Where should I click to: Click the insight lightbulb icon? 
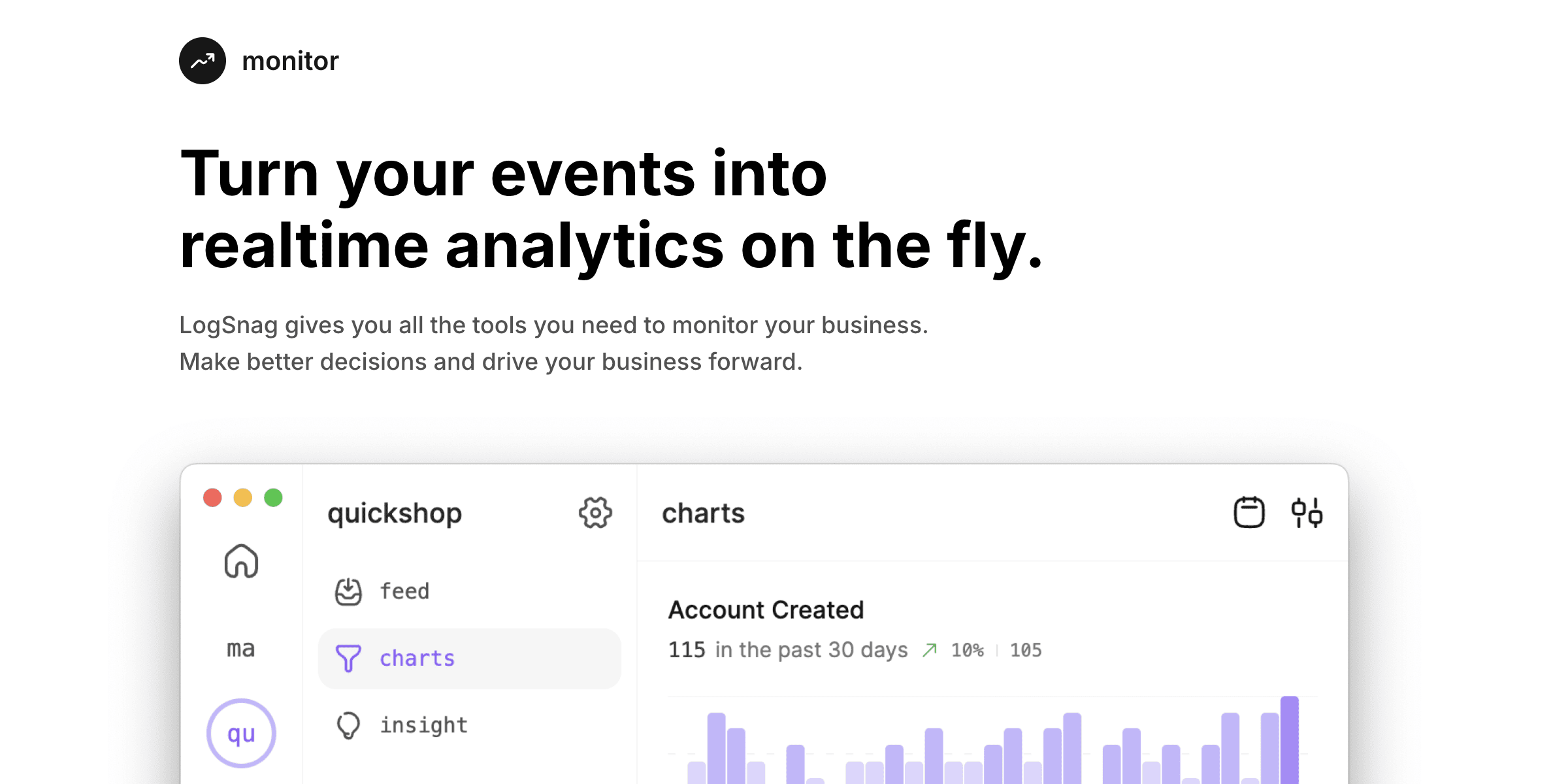click(x=348, y=725)
